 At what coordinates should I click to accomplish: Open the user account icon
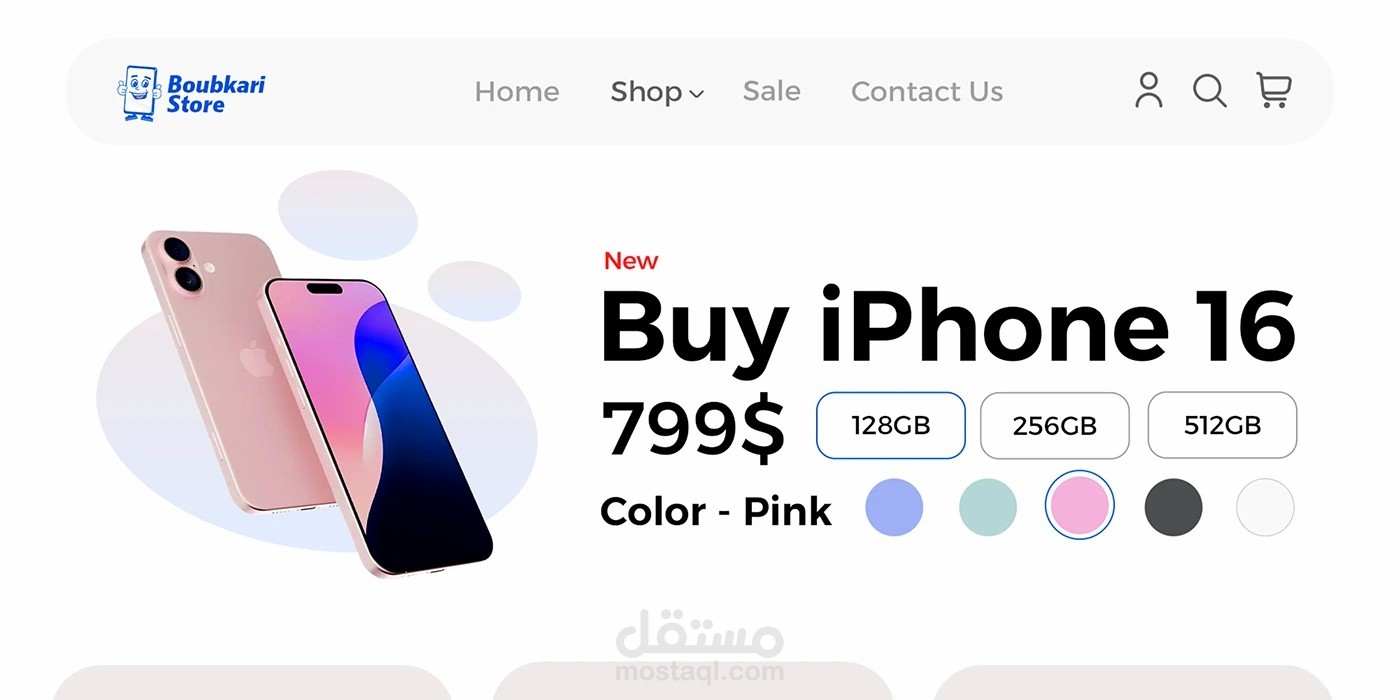coord(1149,90)
